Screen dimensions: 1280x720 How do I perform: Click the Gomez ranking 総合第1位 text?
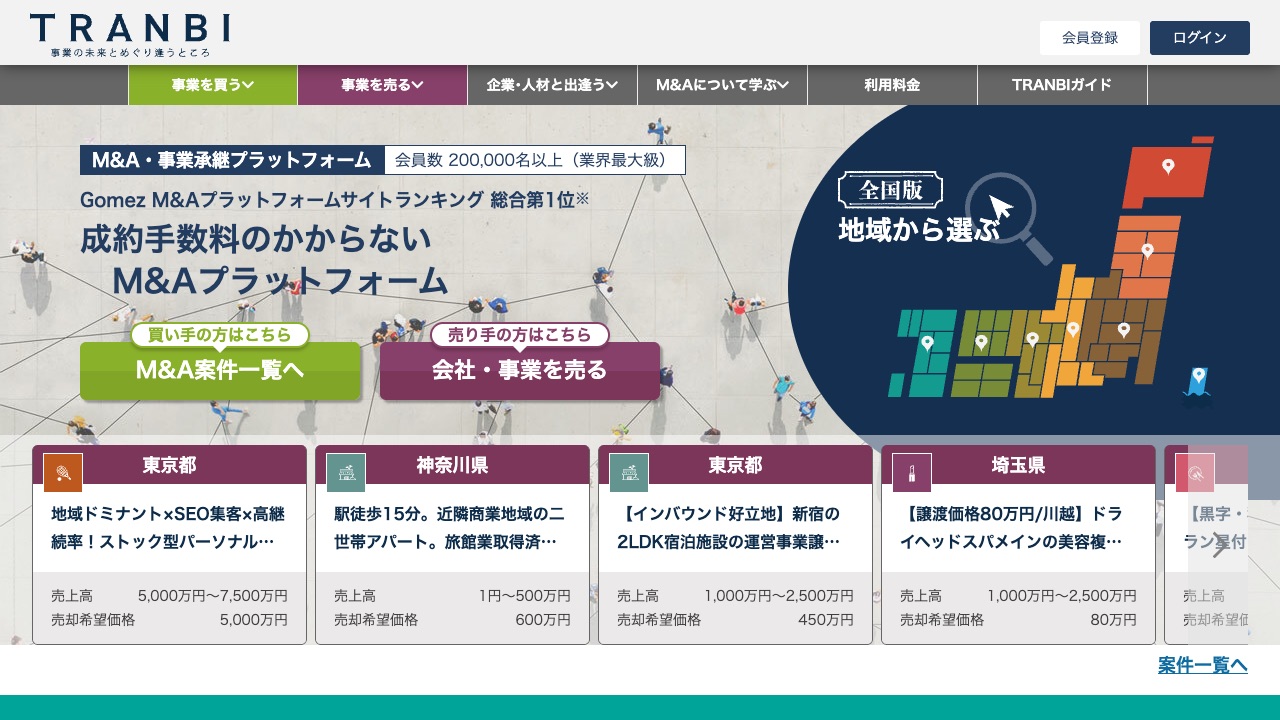pos(335,199)
